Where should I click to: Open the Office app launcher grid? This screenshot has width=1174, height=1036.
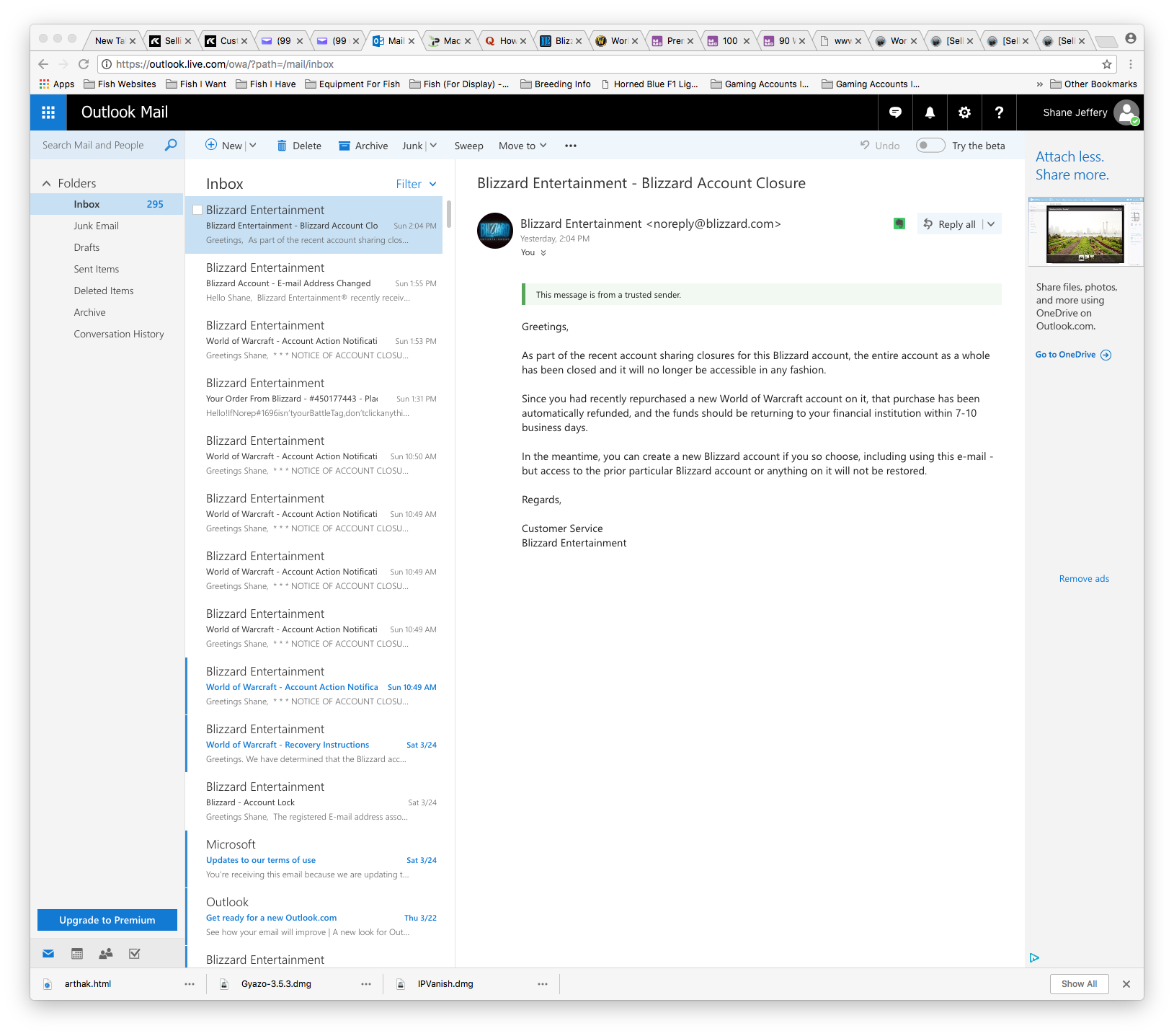pyautogui.click(x=48, y=112)
